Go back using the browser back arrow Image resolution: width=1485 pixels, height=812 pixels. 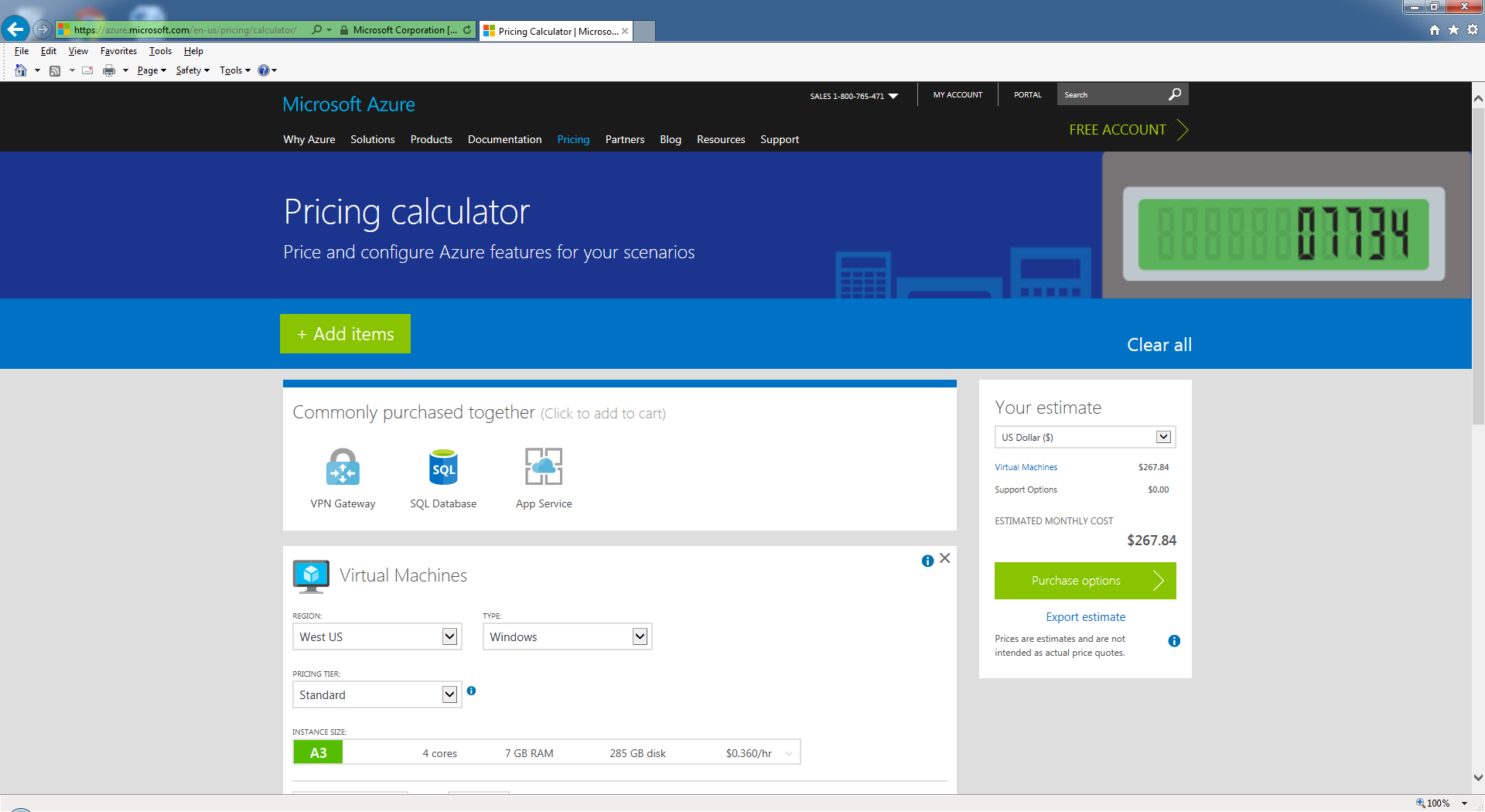click(15, 29)
